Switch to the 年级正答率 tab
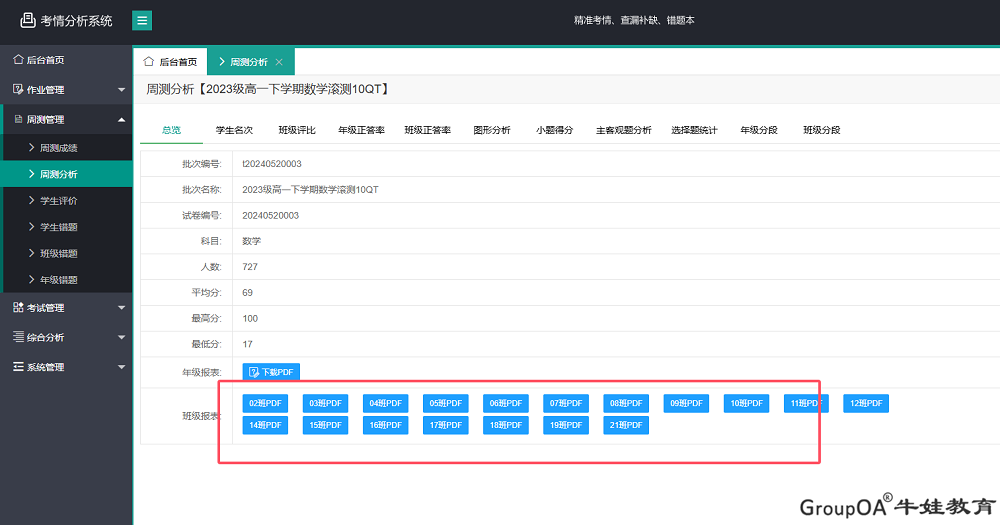 pyautogui.click(x=361, y=130)
